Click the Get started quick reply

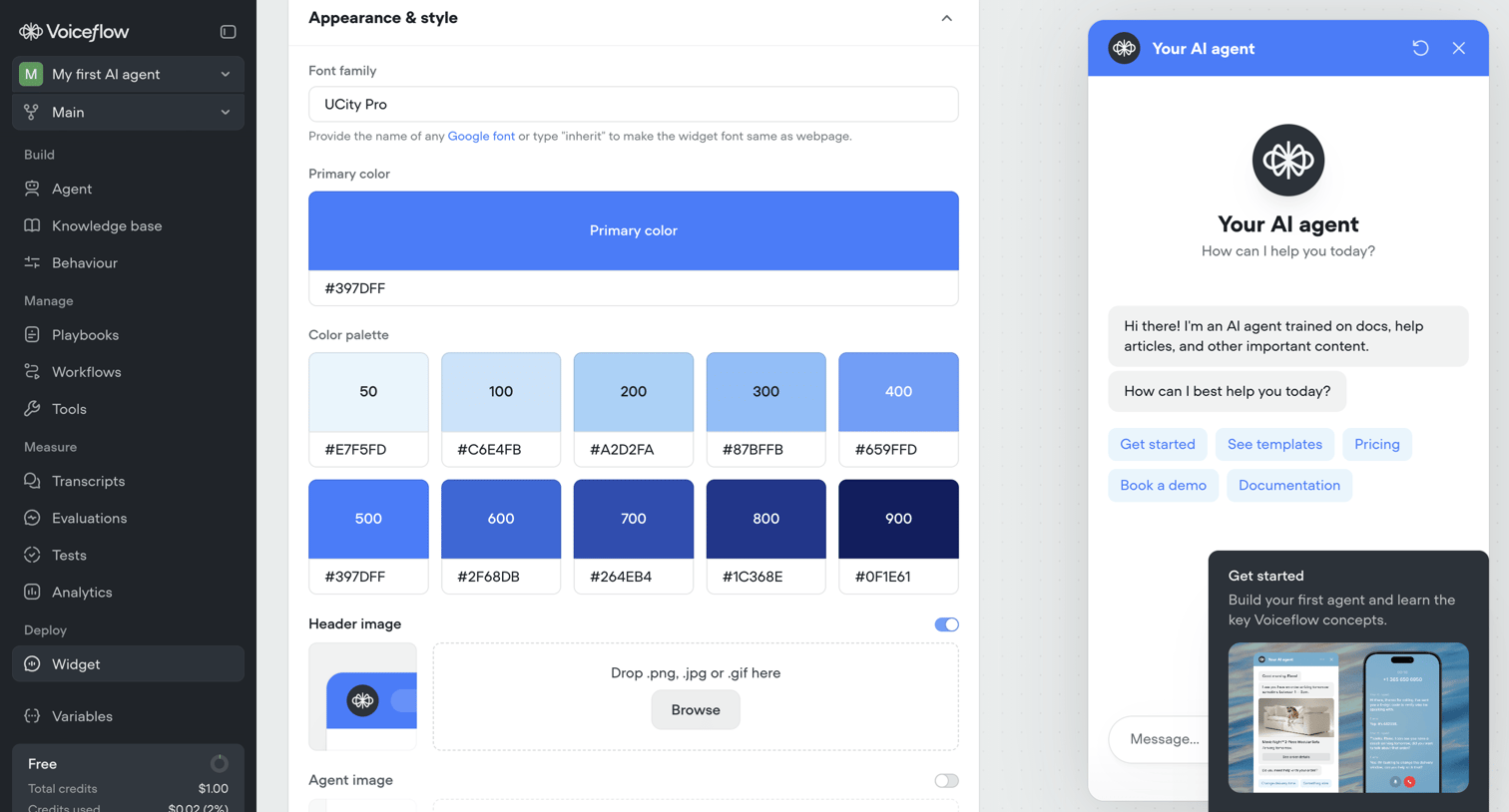tap(1158, 444)
